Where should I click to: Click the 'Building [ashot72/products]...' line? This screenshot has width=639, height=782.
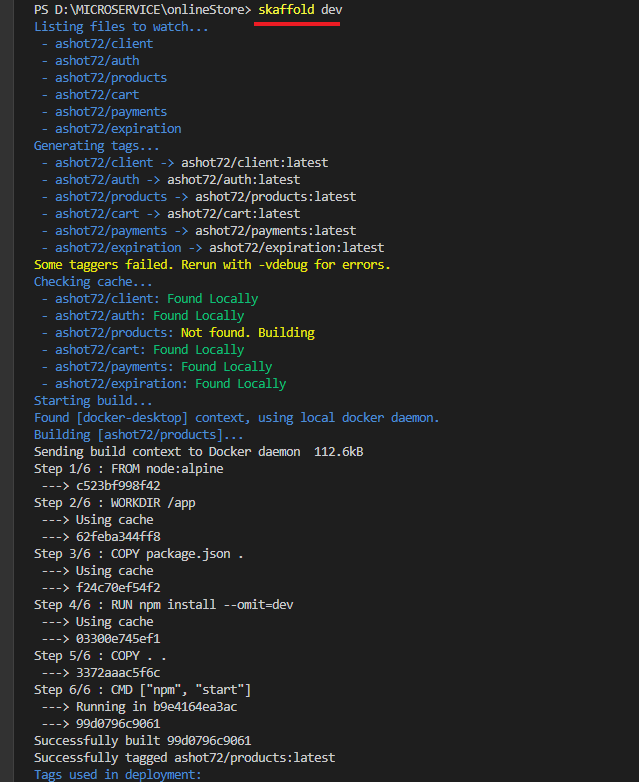click(138, 434)
